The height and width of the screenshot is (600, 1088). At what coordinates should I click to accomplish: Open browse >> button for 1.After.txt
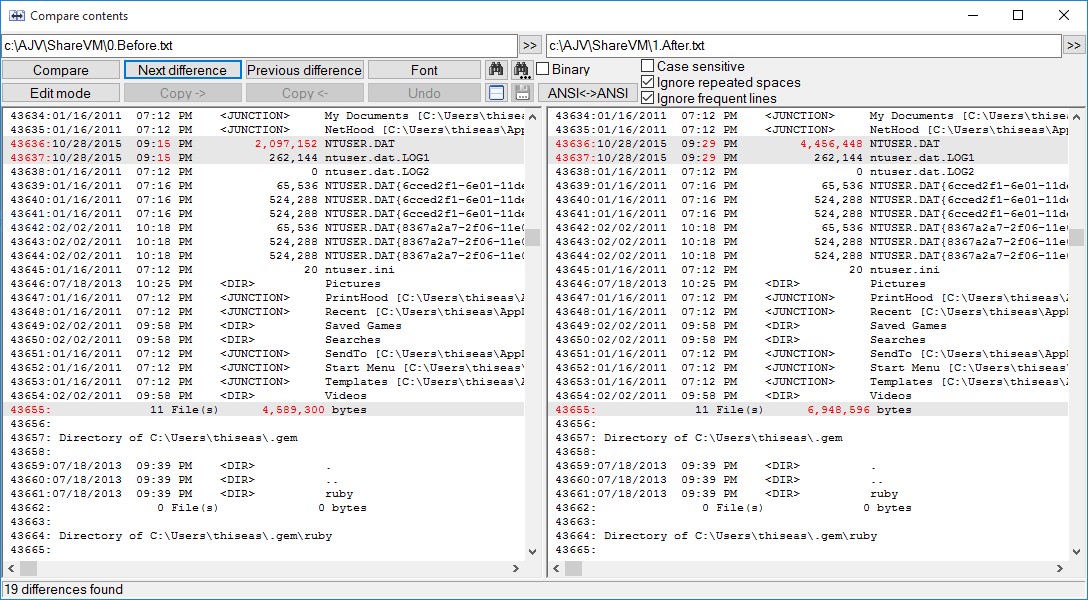(x=1074, y=46)
